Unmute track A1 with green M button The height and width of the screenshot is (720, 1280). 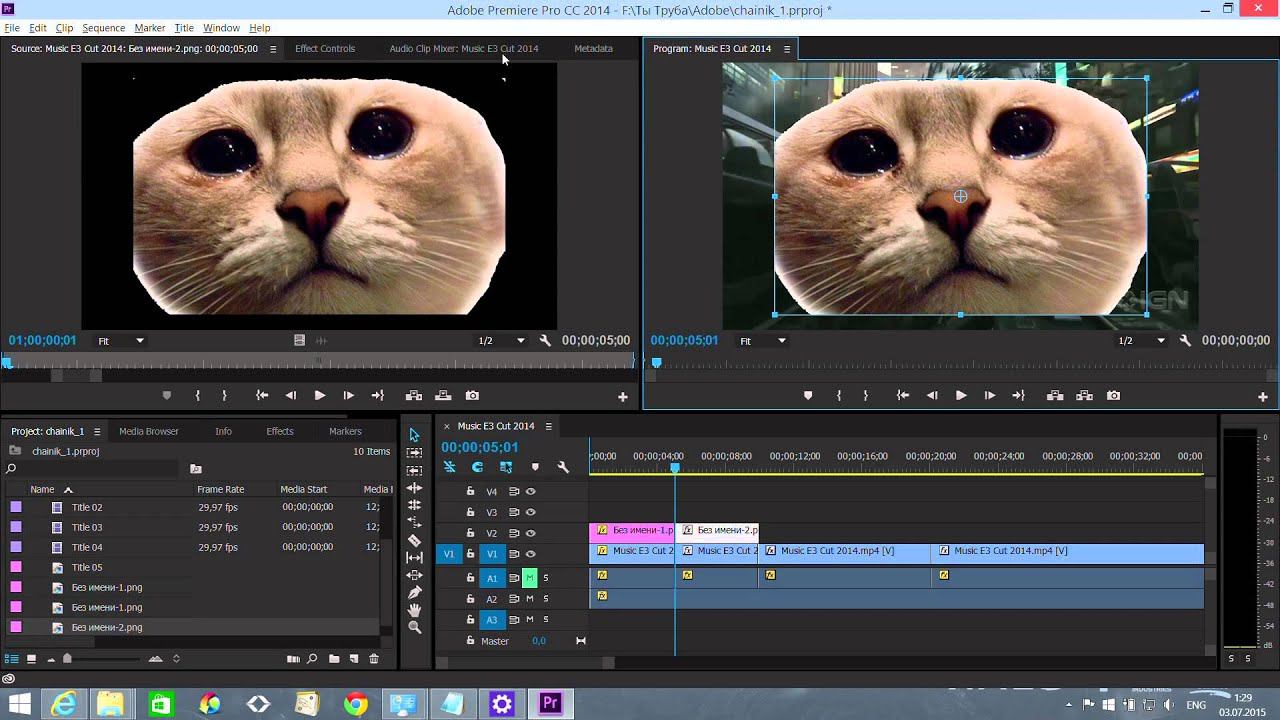(530, 577)
